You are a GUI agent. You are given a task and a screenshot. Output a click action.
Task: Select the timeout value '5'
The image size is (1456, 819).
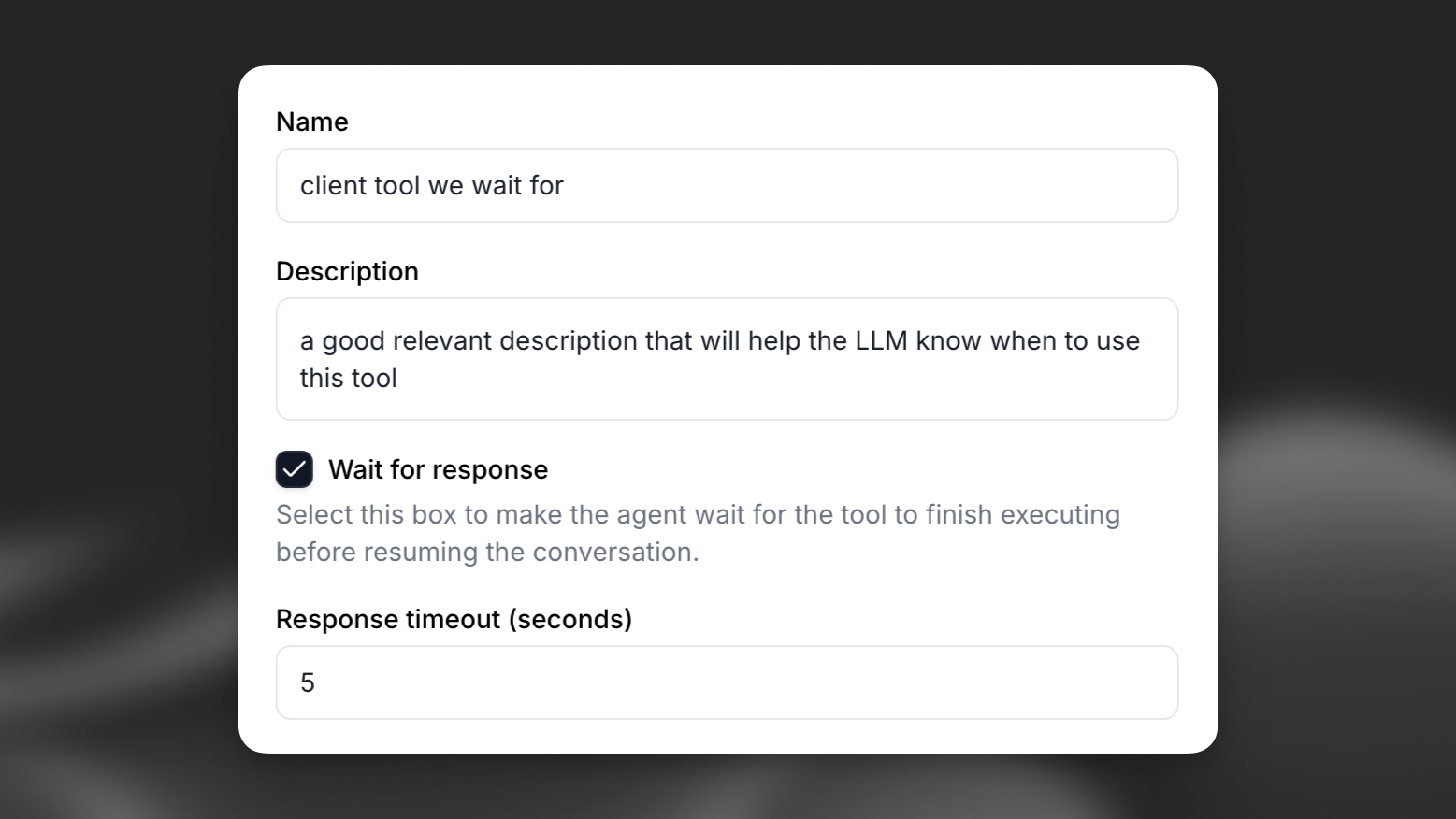click(x=306, y=682)
